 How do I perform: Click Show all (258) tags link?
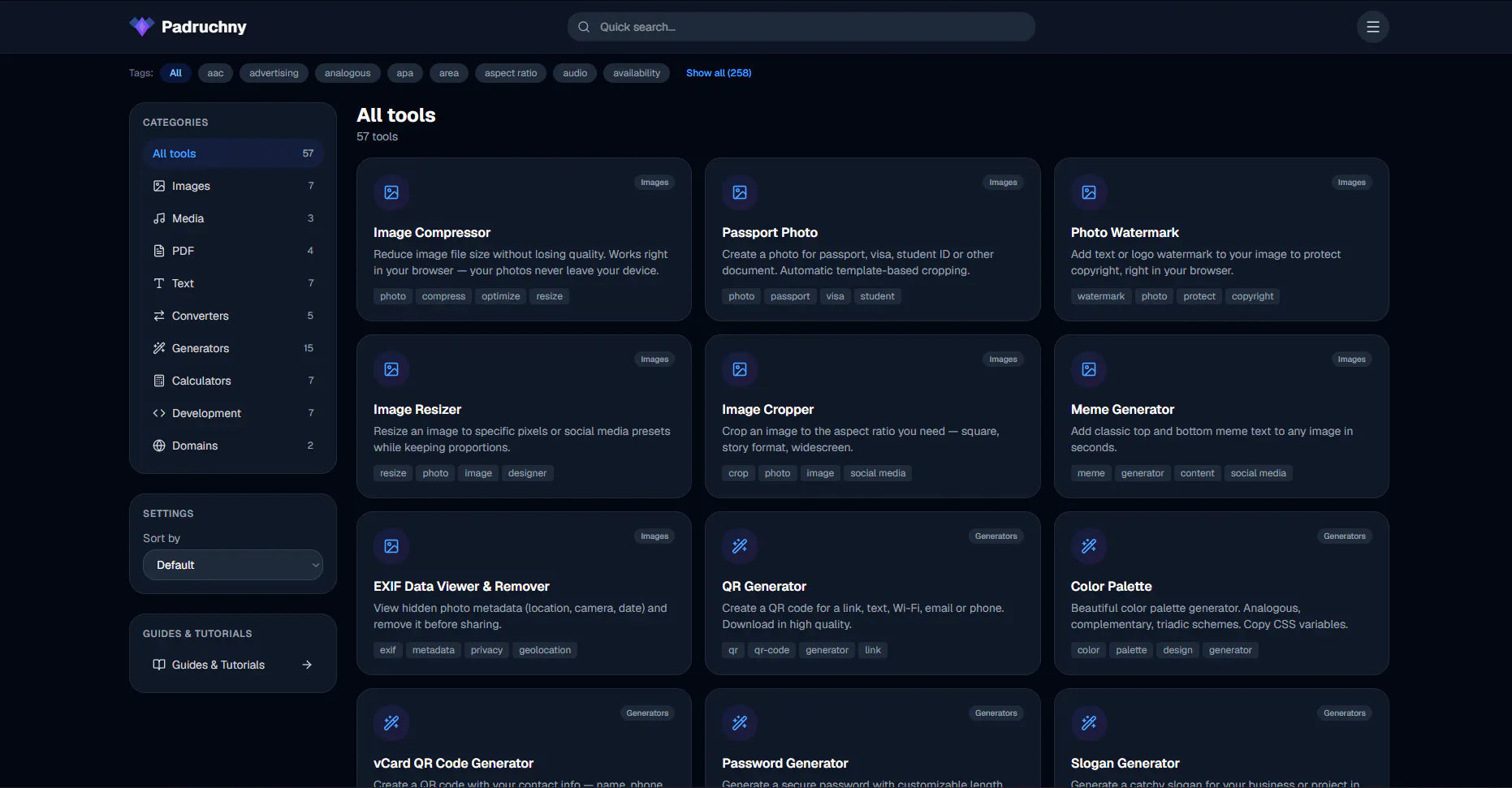tap(719, 73)
